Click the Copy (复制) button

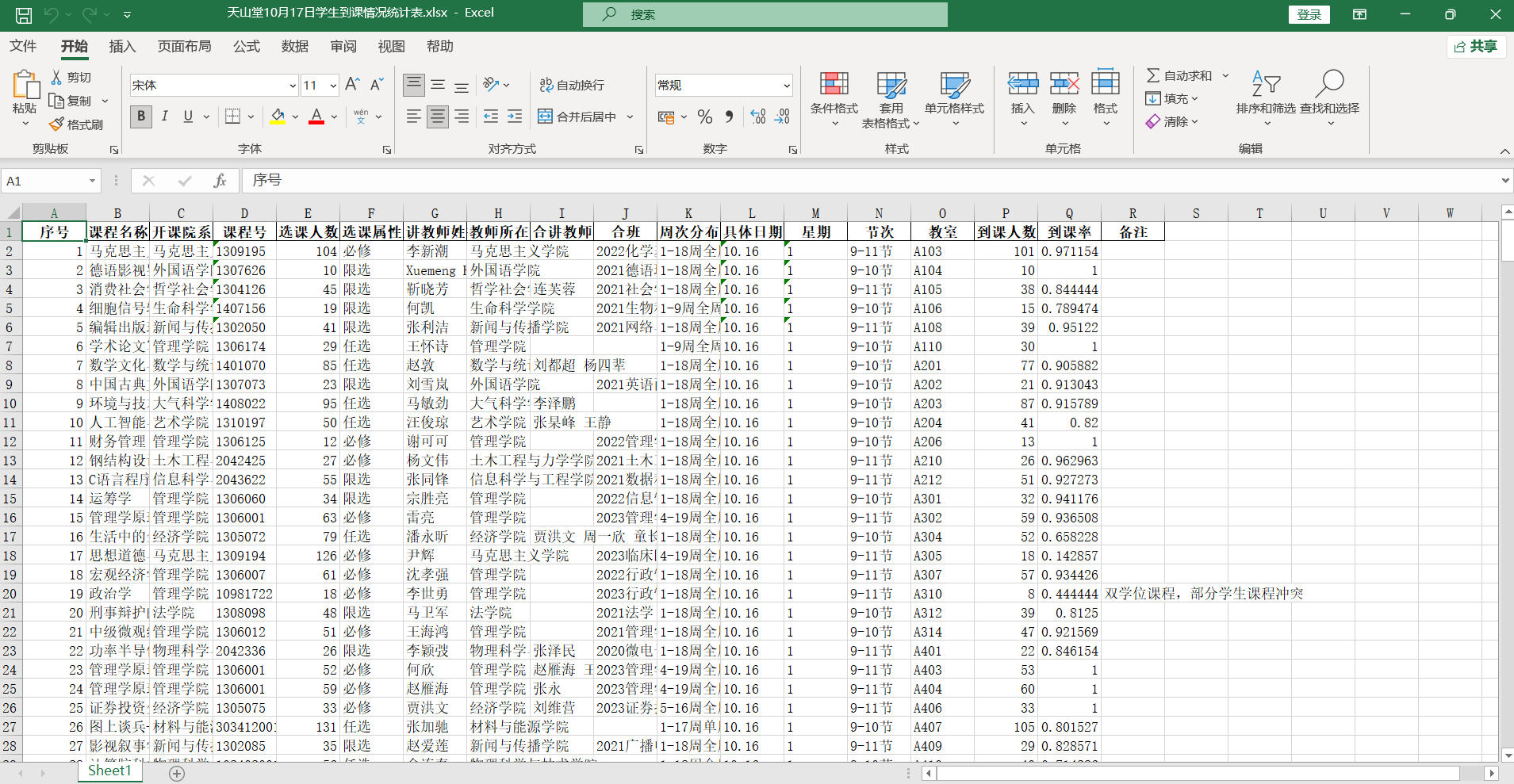tap(71, 101)
